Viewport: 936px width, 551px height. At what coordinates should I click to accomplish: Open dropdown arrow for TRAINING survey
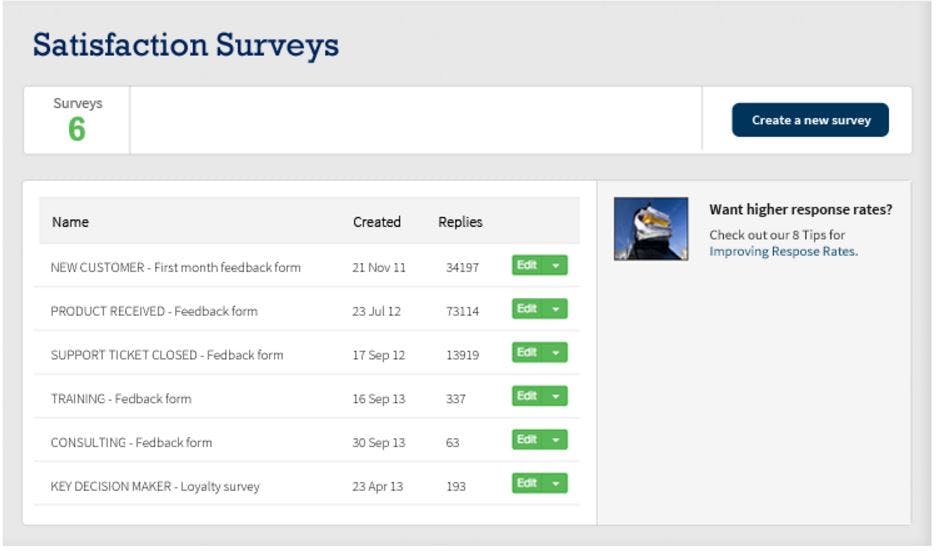556,396
